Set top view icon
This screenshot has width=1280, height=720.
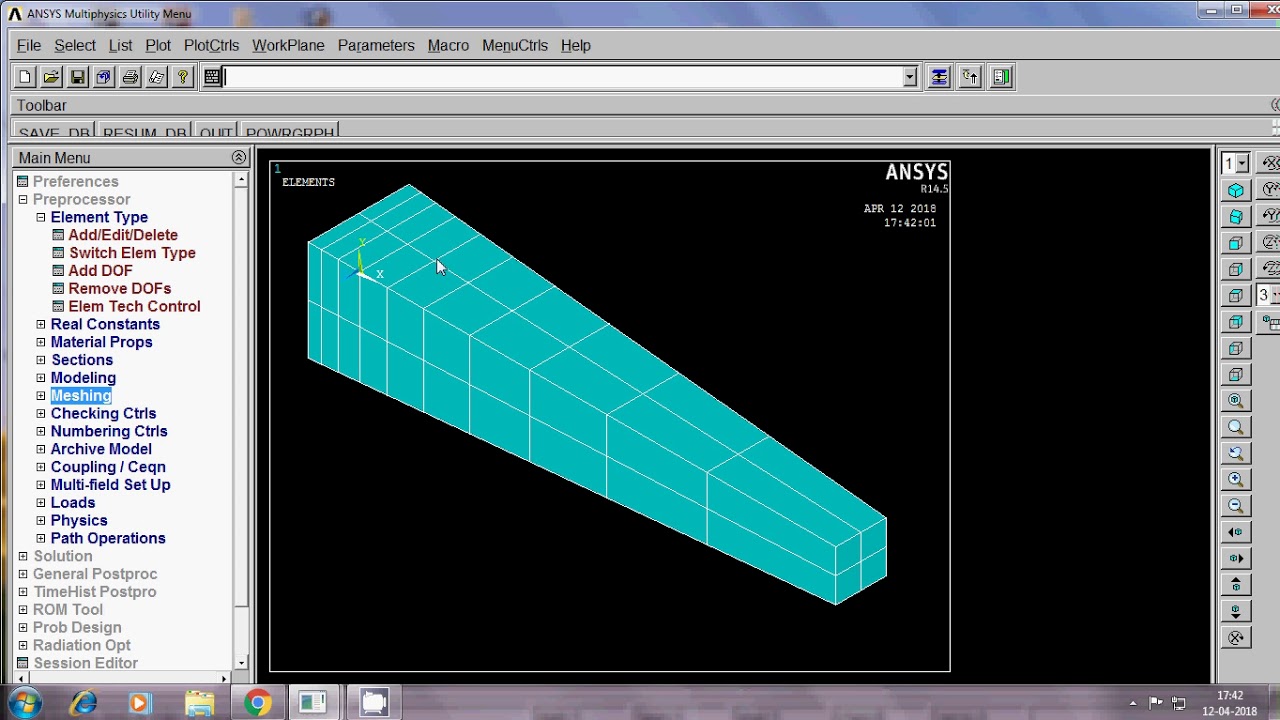tap(1236, 295)
